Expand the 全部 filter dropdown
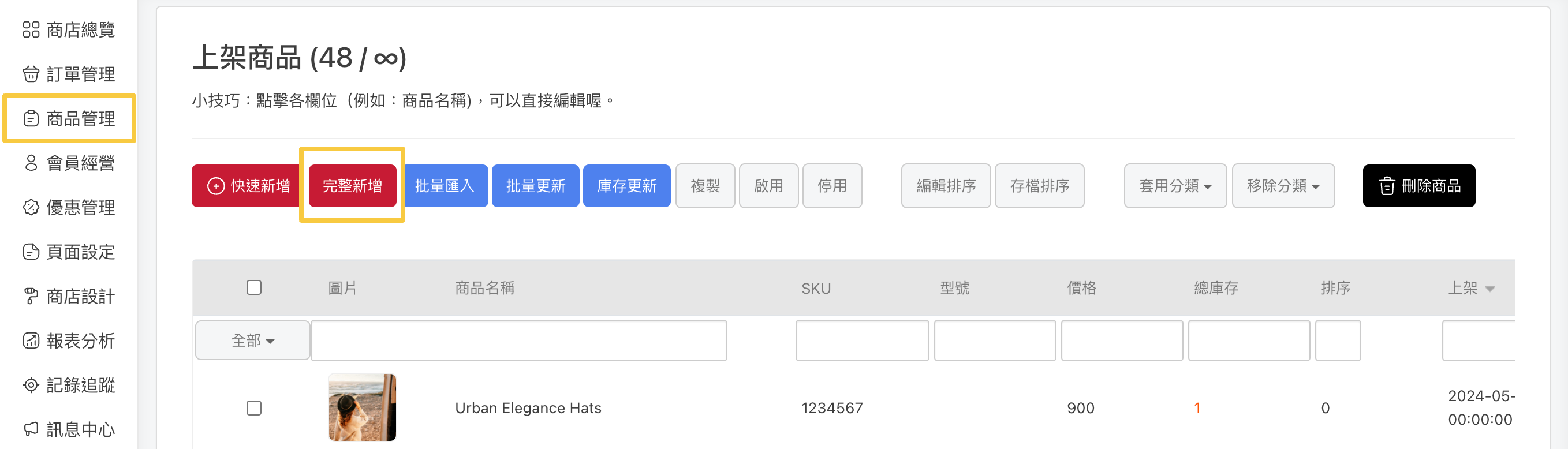Viewport: 1568px width, 449px height. pyautogui.click(x=253, y=341)
